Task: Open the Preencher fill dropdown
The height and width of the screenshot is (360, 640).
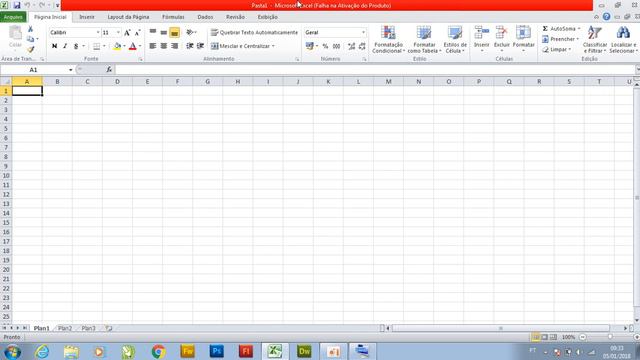Action: (x=560, y=39)
